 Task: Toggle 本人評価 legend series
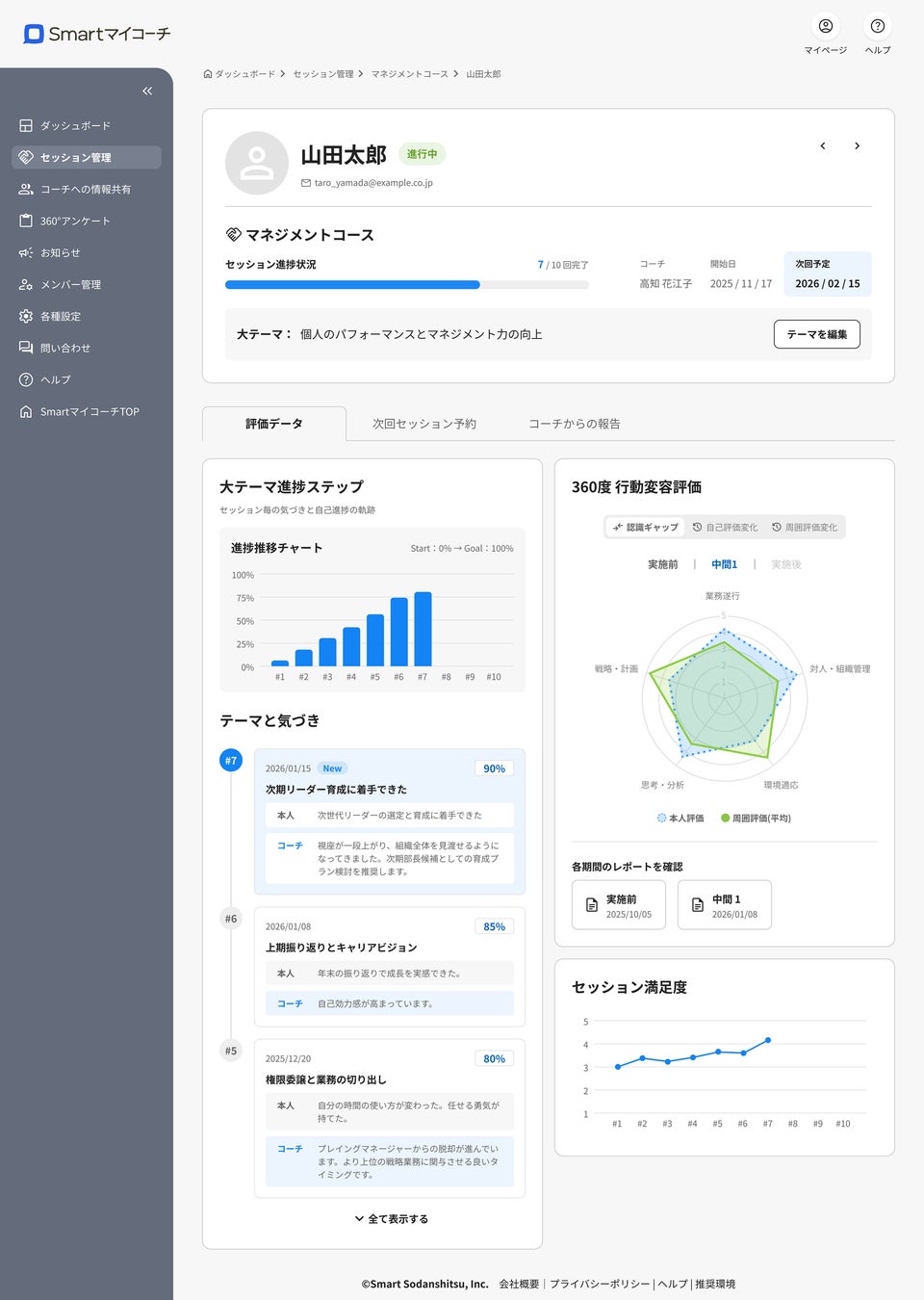(x=680, y=818)
